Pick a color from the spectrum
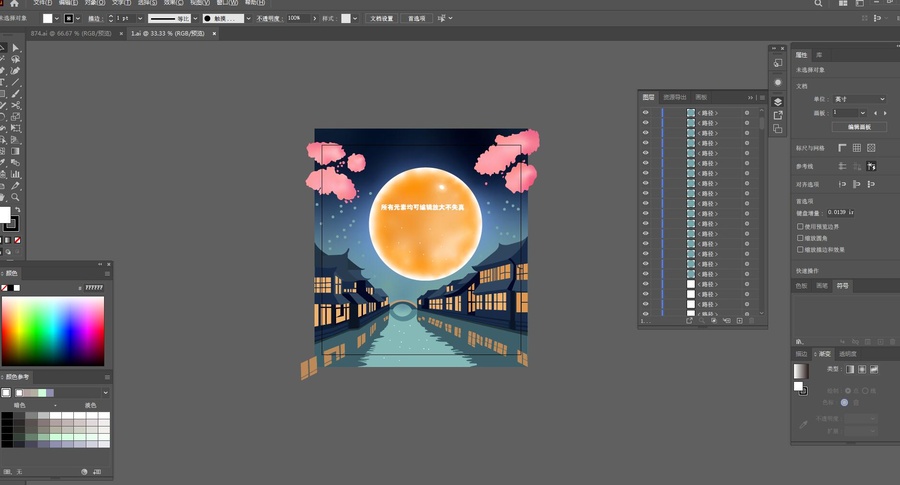900x485 pixels. tap(53, 331)
